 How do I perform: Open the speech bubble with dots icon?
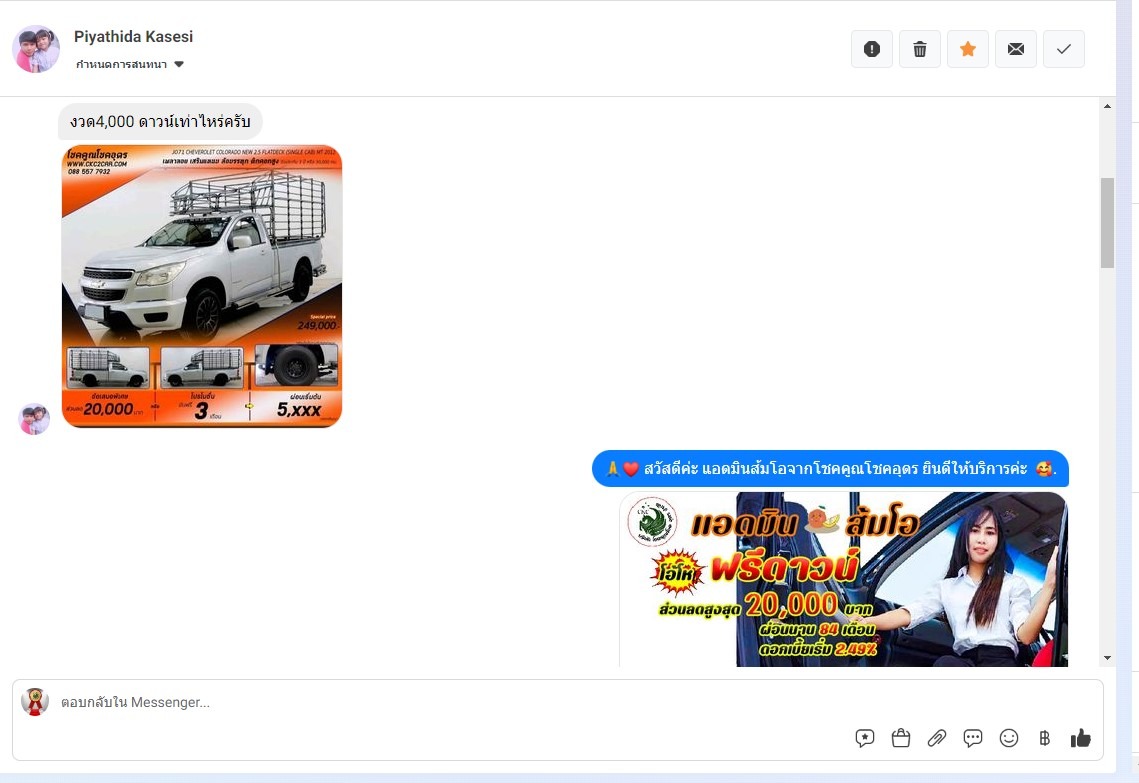[x=973, y=739]
